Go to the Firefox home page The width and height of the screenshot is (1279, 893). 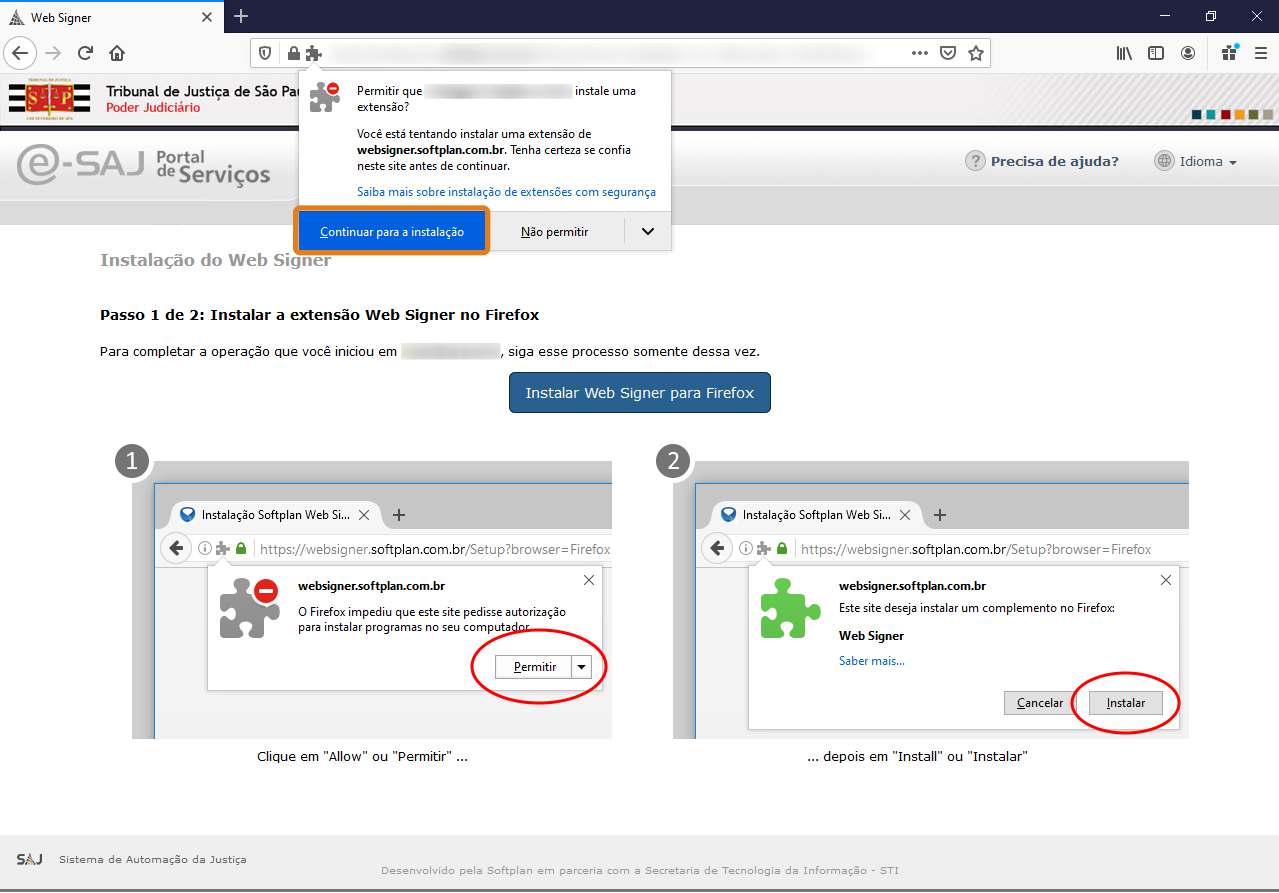(117, 53)
